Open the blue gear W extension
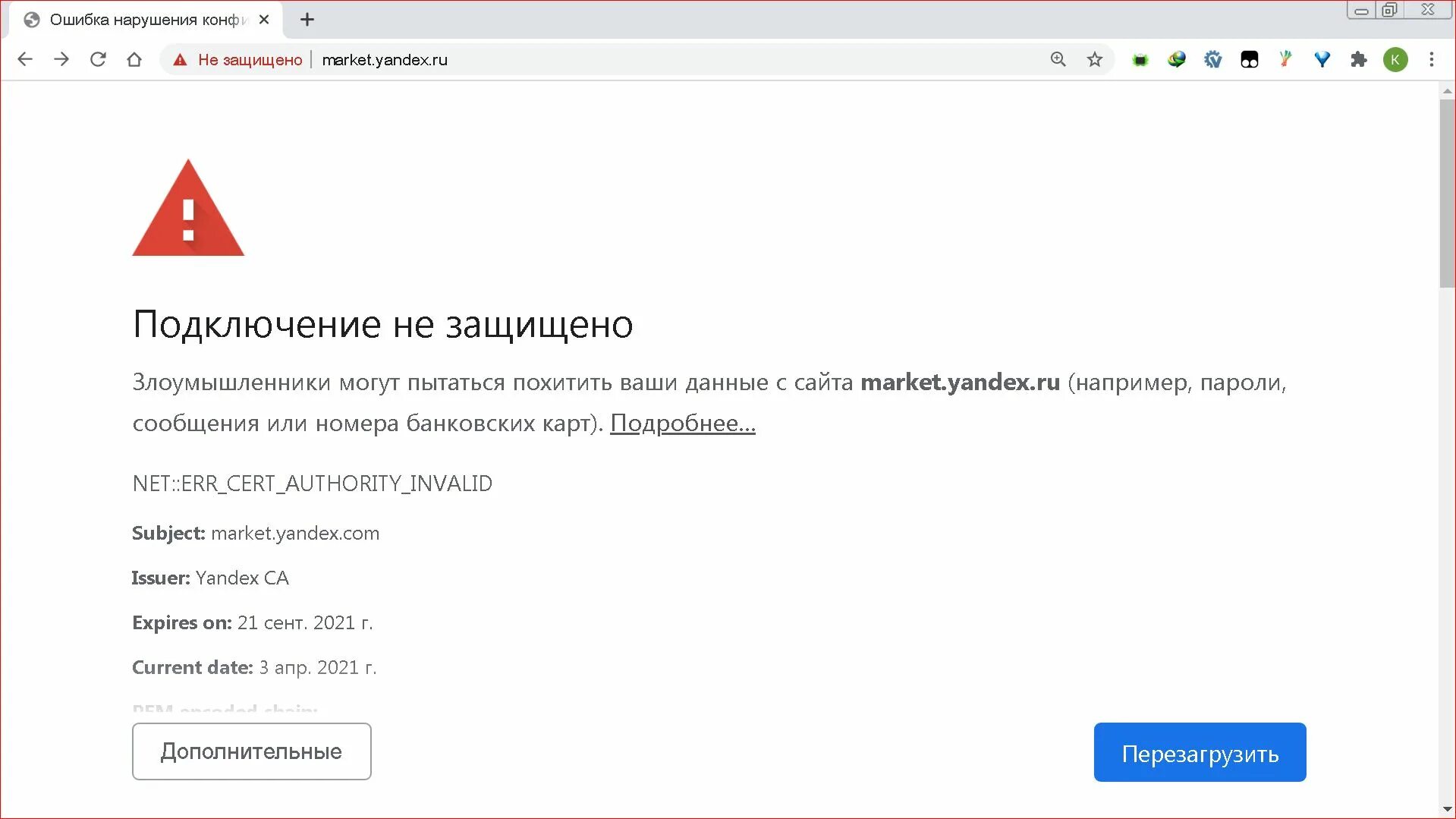 (1213, 59)
